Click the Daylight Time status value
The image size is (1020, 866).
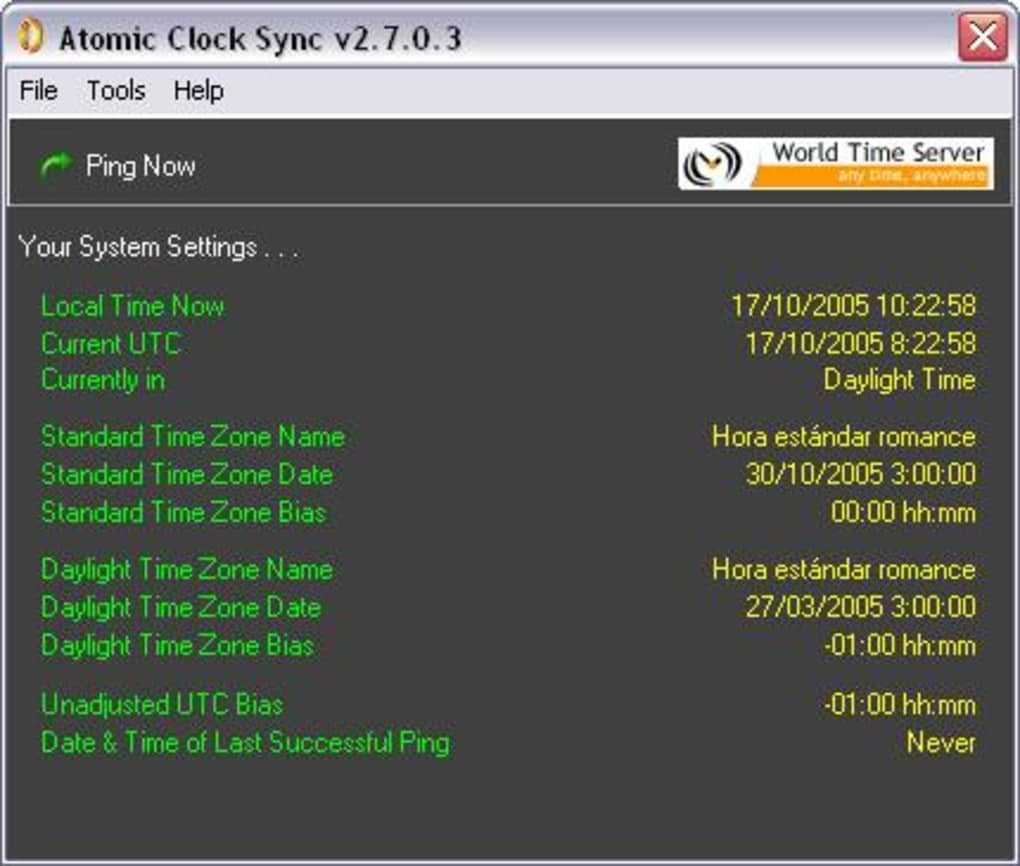pos(898,380)
